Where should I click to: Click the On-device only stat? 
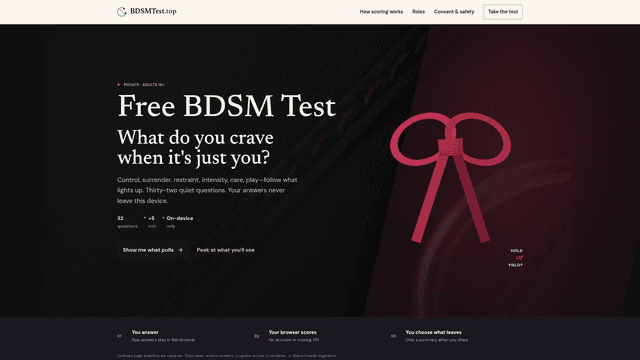click(180, 222)
